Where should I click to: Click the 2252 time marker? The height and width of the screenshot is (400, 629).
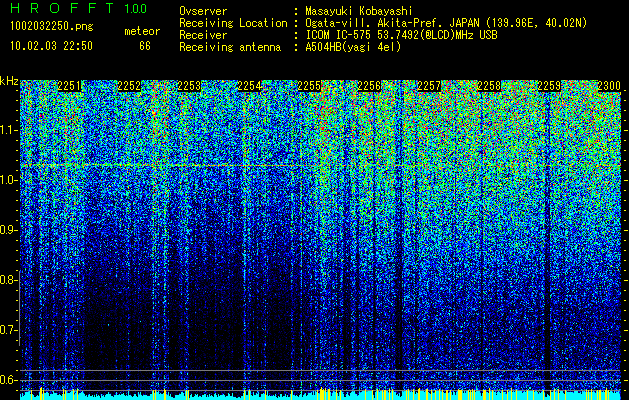click(x=130, y=86)
